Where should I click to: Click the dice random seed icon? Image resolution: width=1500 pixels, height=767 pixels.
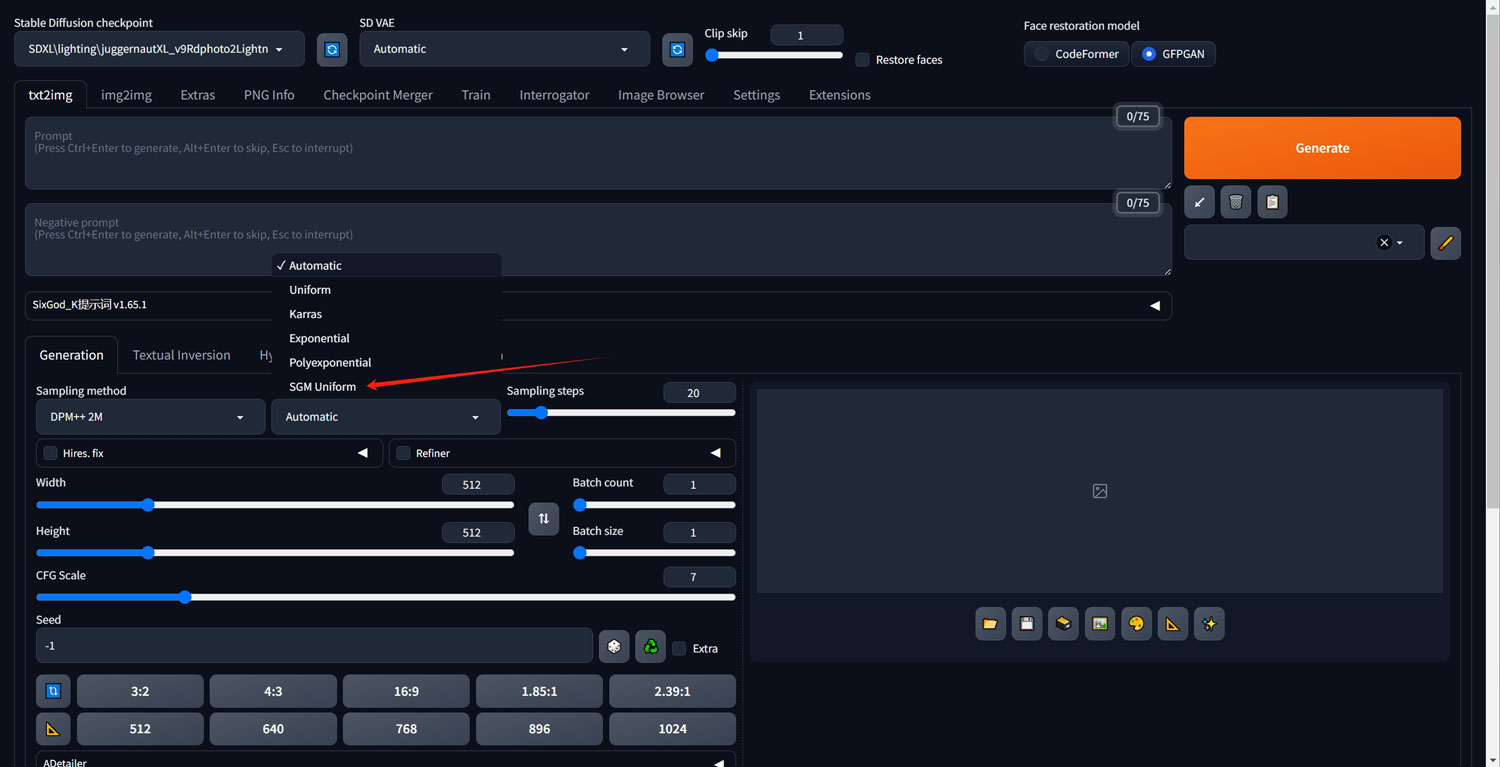pyautogui.click(x=614, y=647)
